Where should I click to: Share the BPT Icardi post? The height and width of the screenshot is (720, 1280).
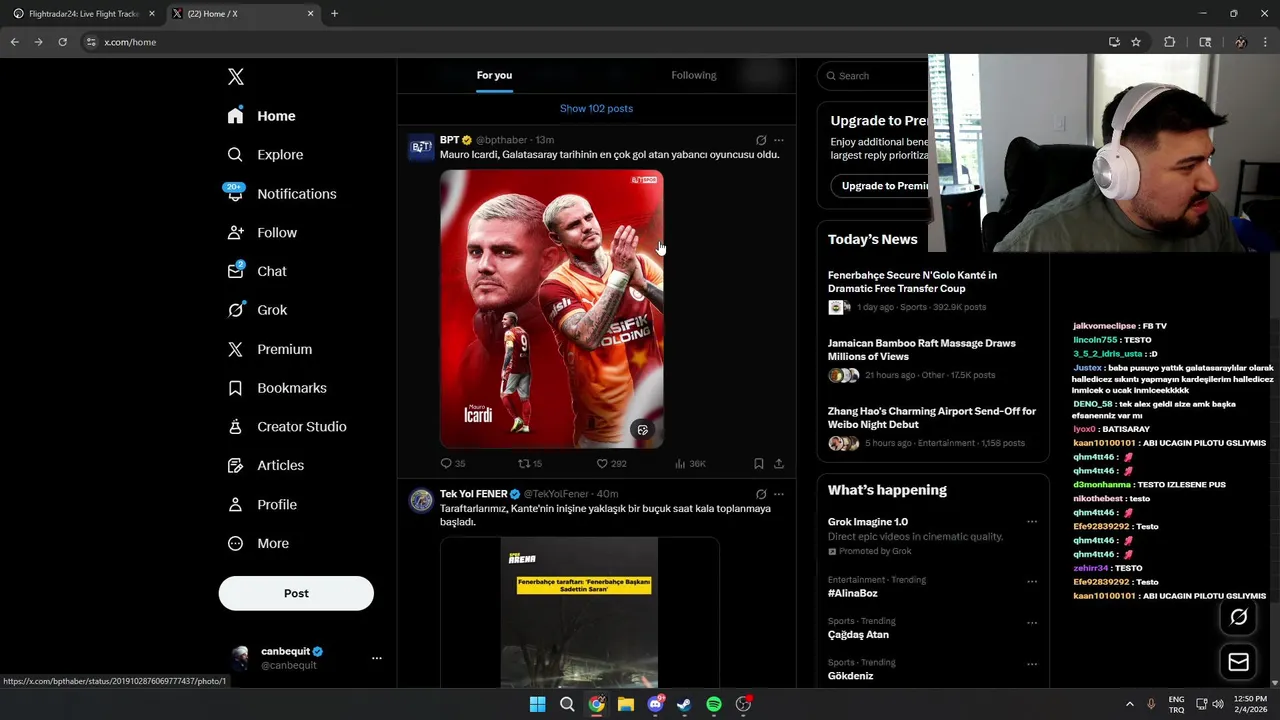click(x=779, y=464)
